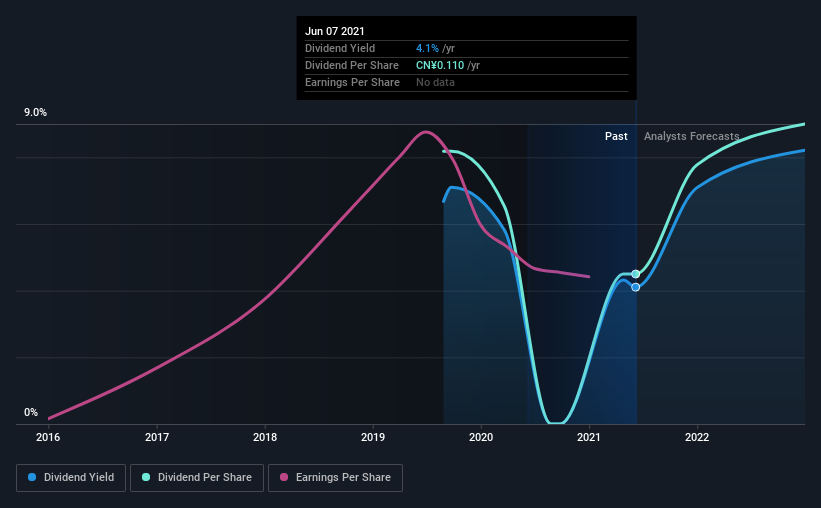The image size is (821, 508).
Task: Click the Jun 07 2021 tooltip date
Action: tap(335, 31)
